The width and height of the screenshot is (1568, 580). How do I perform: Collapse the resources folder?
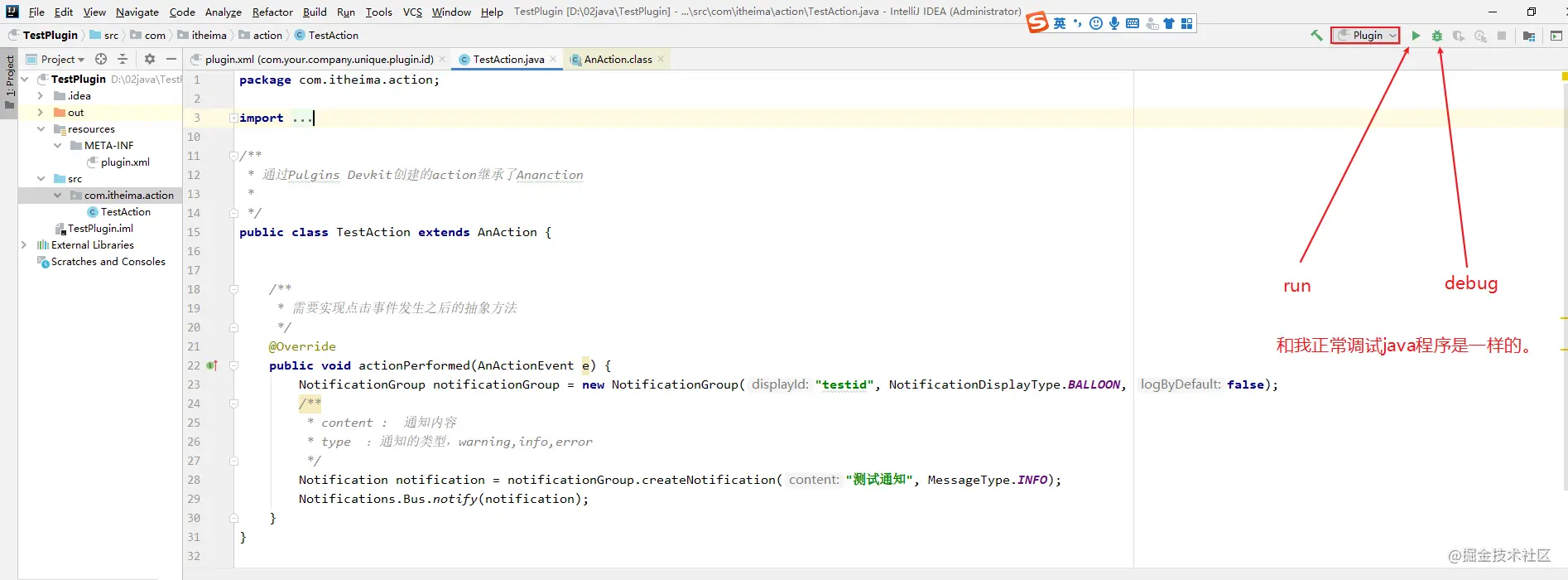pos(41,128)
